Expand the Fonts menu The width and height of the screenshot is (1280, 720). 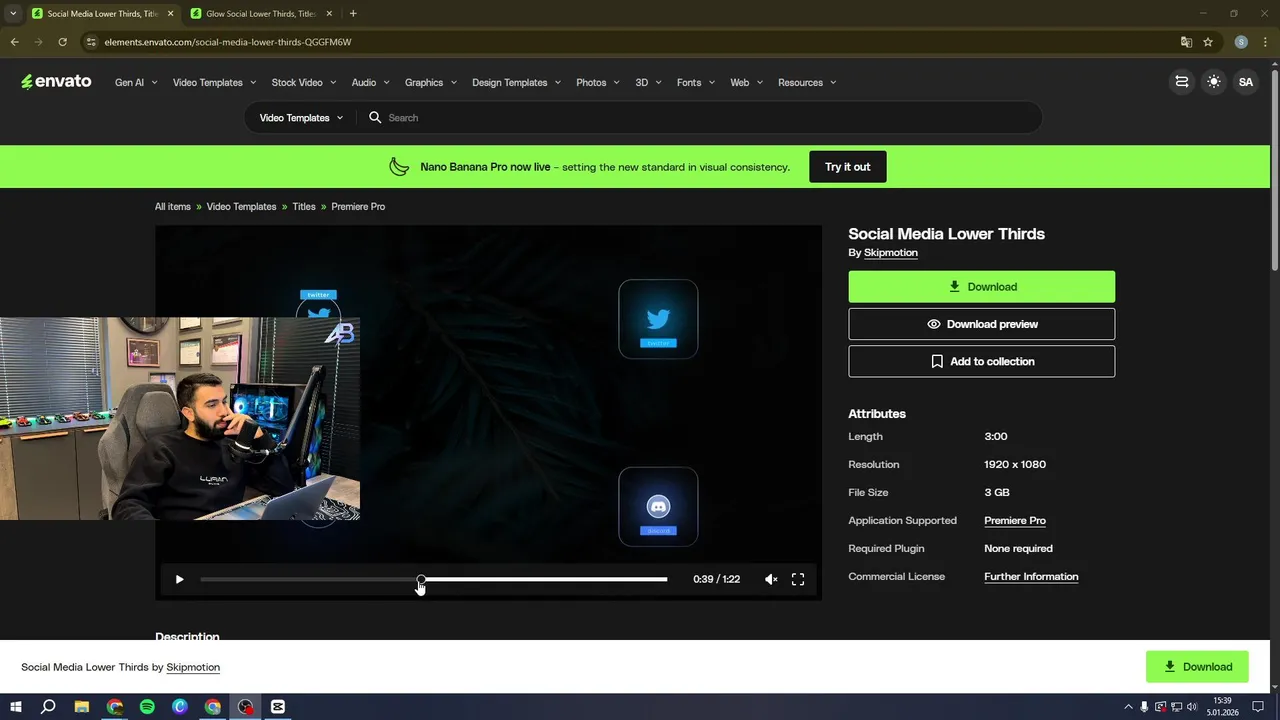[x=696, y=82]
